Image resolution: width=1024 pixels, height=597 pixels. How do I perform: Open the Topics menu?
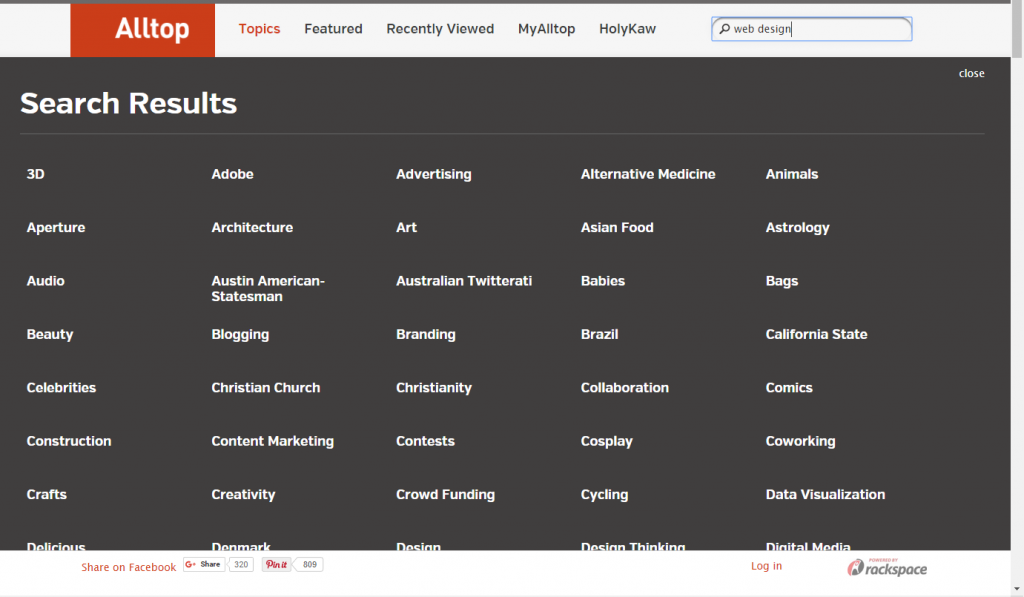pyautogui.click(x=259, y=29)
